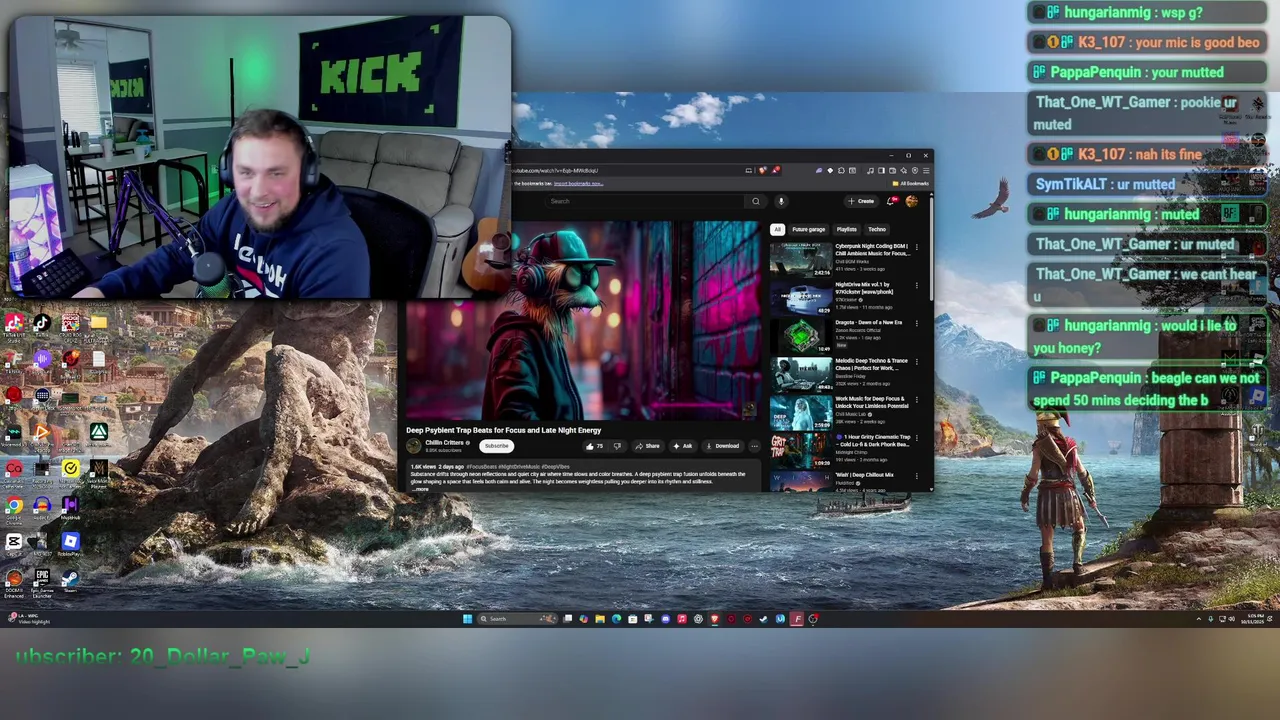Select the All filter chip

[777, 230]
